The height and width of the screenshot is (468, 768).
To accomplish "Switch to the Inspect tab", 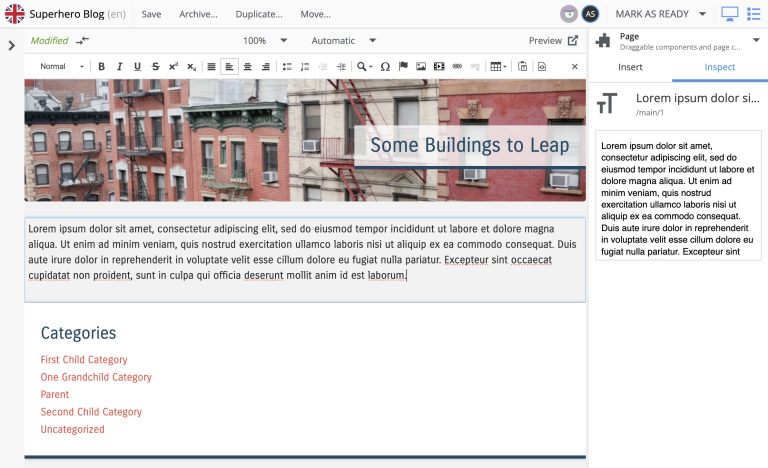I will pos(720,67).
